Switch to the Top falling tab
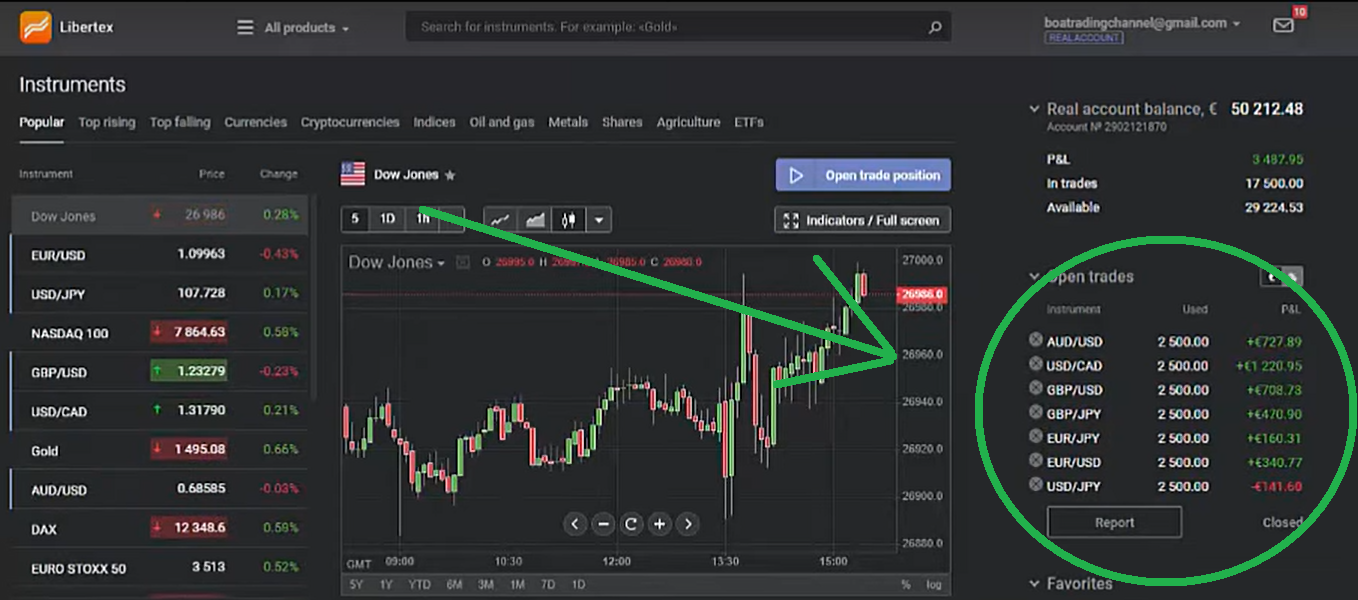Viewport: 1358px width, 600px height. pos(180,122)
